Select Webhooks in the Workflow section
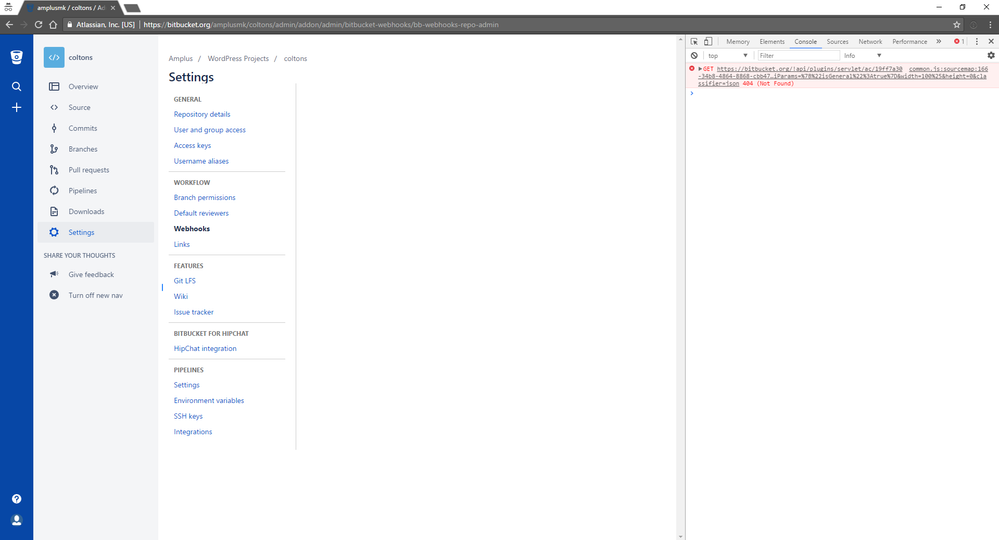This screenshot has height=540, width=999. (x=192, y=229)
